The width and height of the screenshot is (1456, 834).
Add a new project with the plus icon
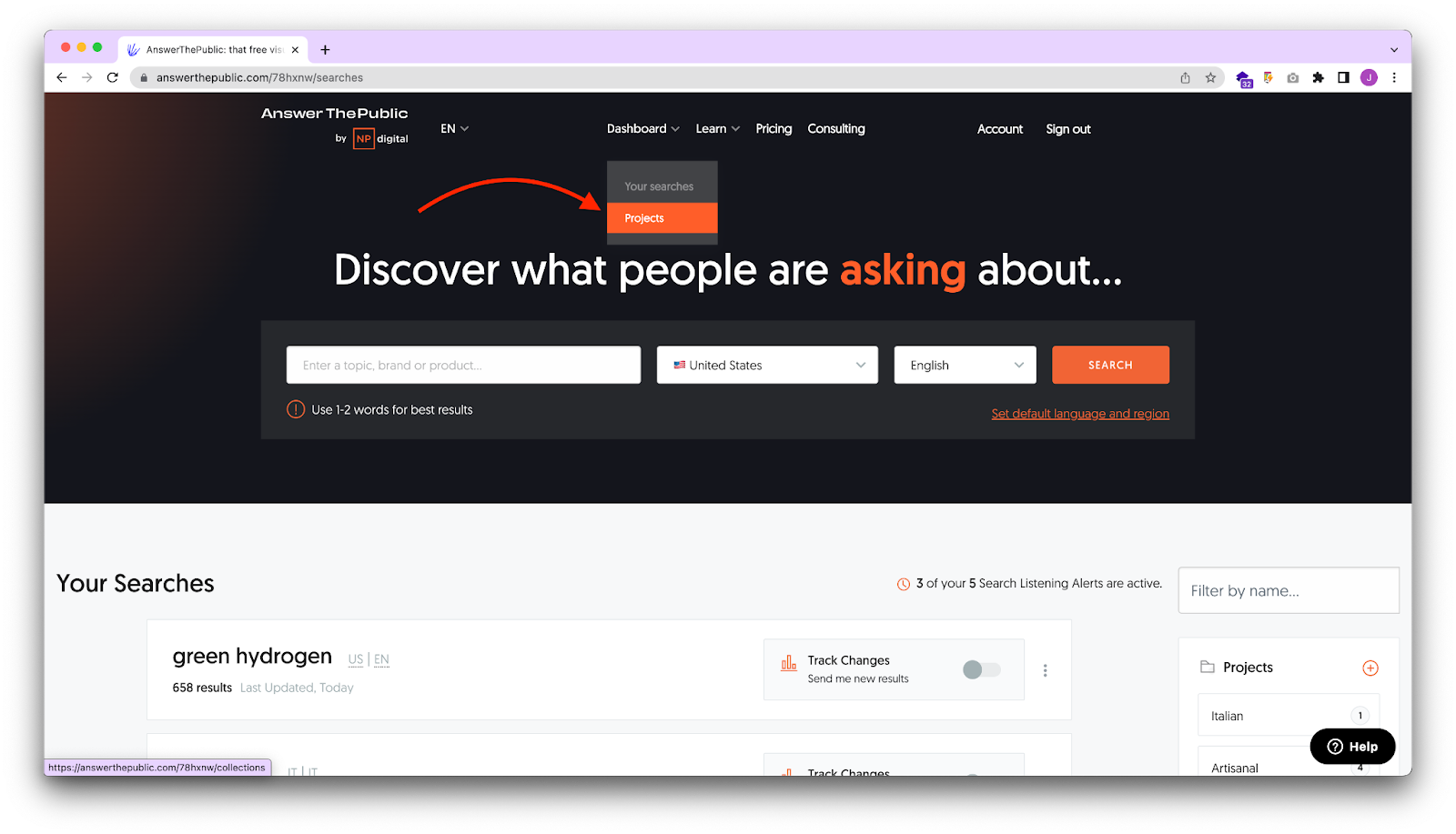1370,668
